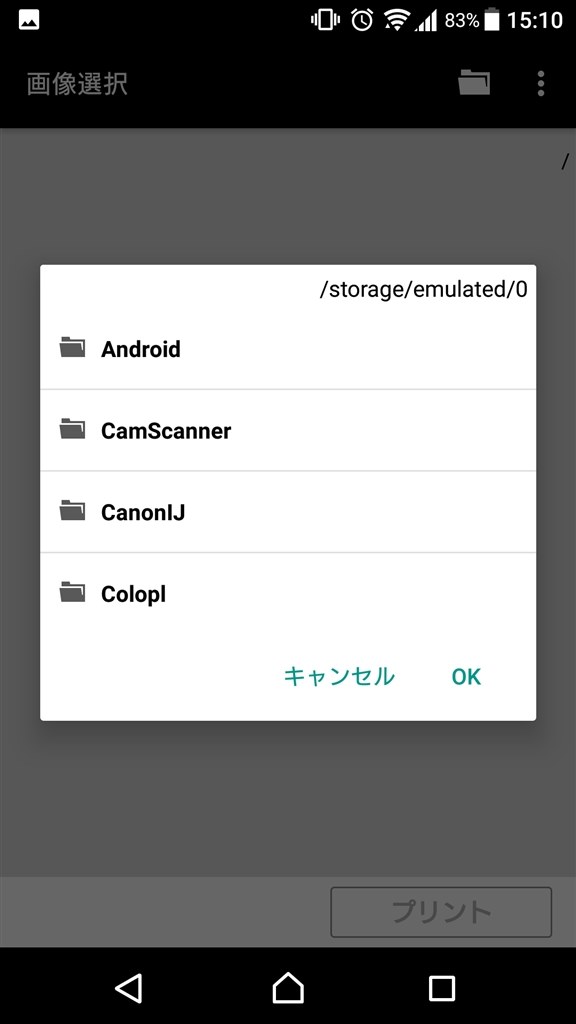Click the folder icon beside Colopl
Screen dimensions: 576x1024
pos(72,592)
